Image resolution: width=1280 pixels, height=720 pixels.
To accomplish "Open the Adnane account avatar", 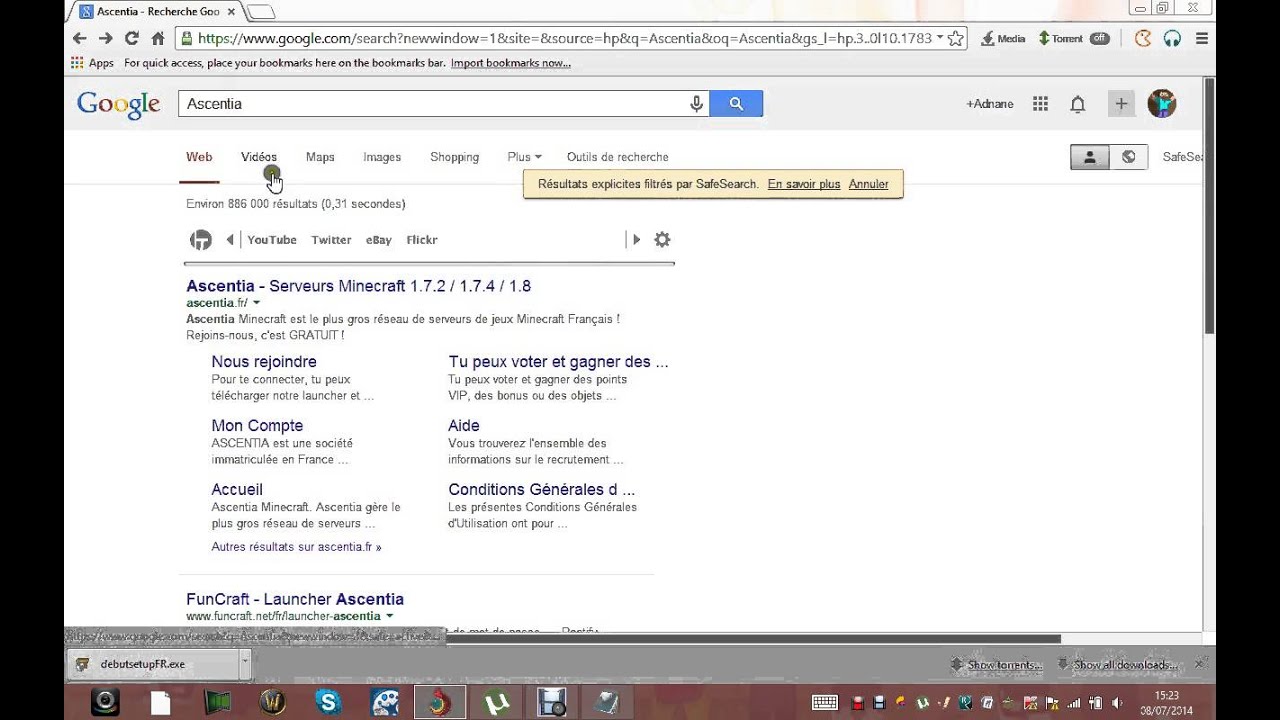I will [1162, 104].
